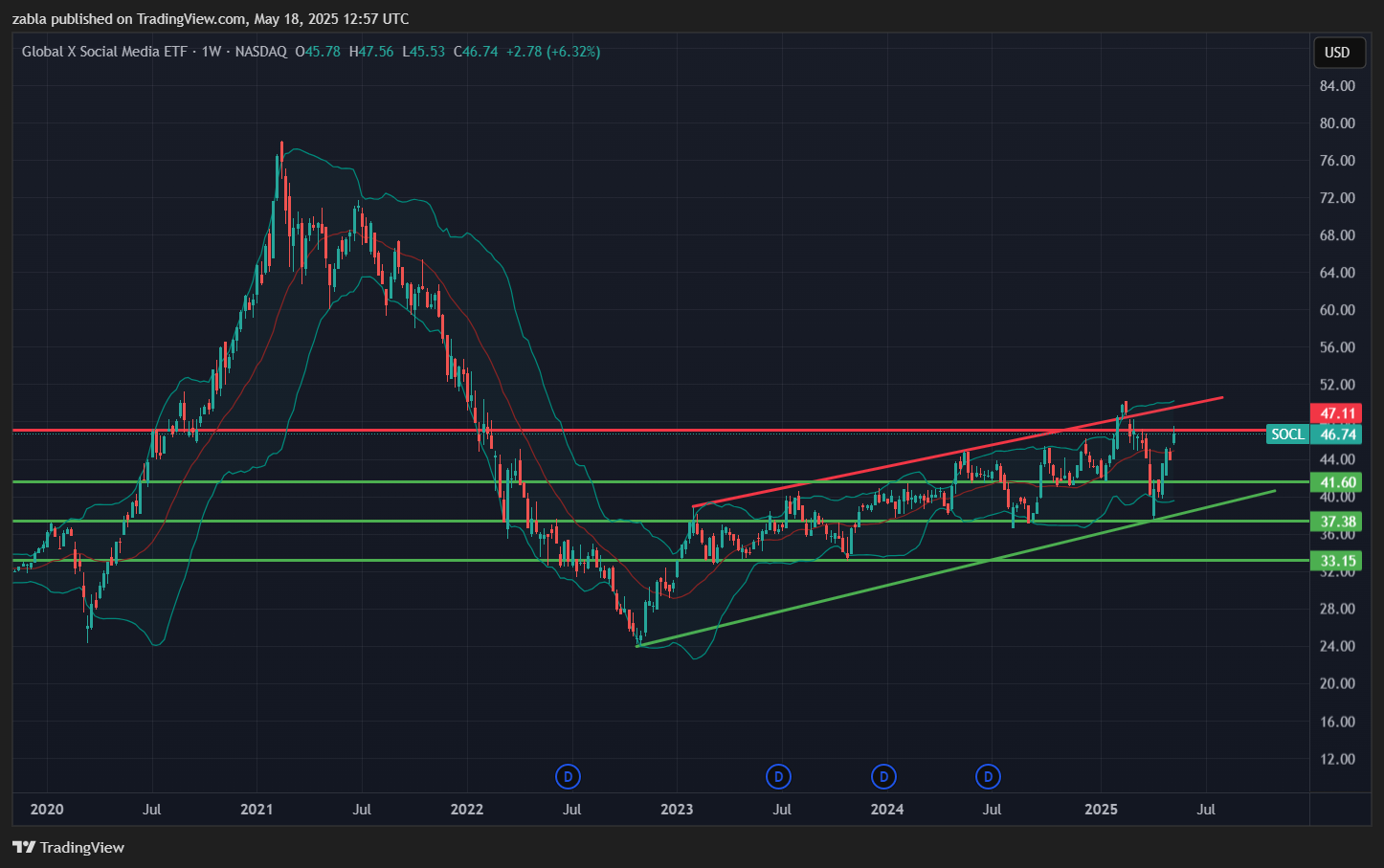Open the USD currency selector
This screenshot has width=1384, height=868.
click(x=1337, y=52)
